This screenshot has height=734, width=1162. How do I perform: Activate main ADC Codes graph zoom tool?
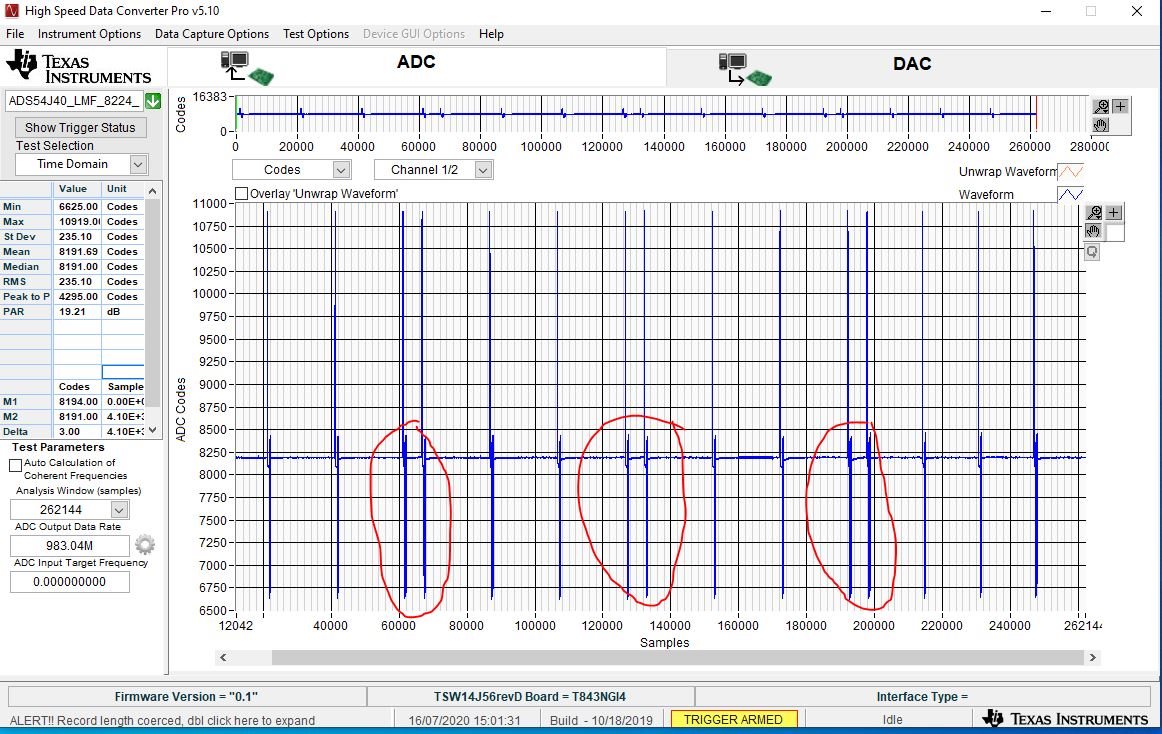(1094, 213)
